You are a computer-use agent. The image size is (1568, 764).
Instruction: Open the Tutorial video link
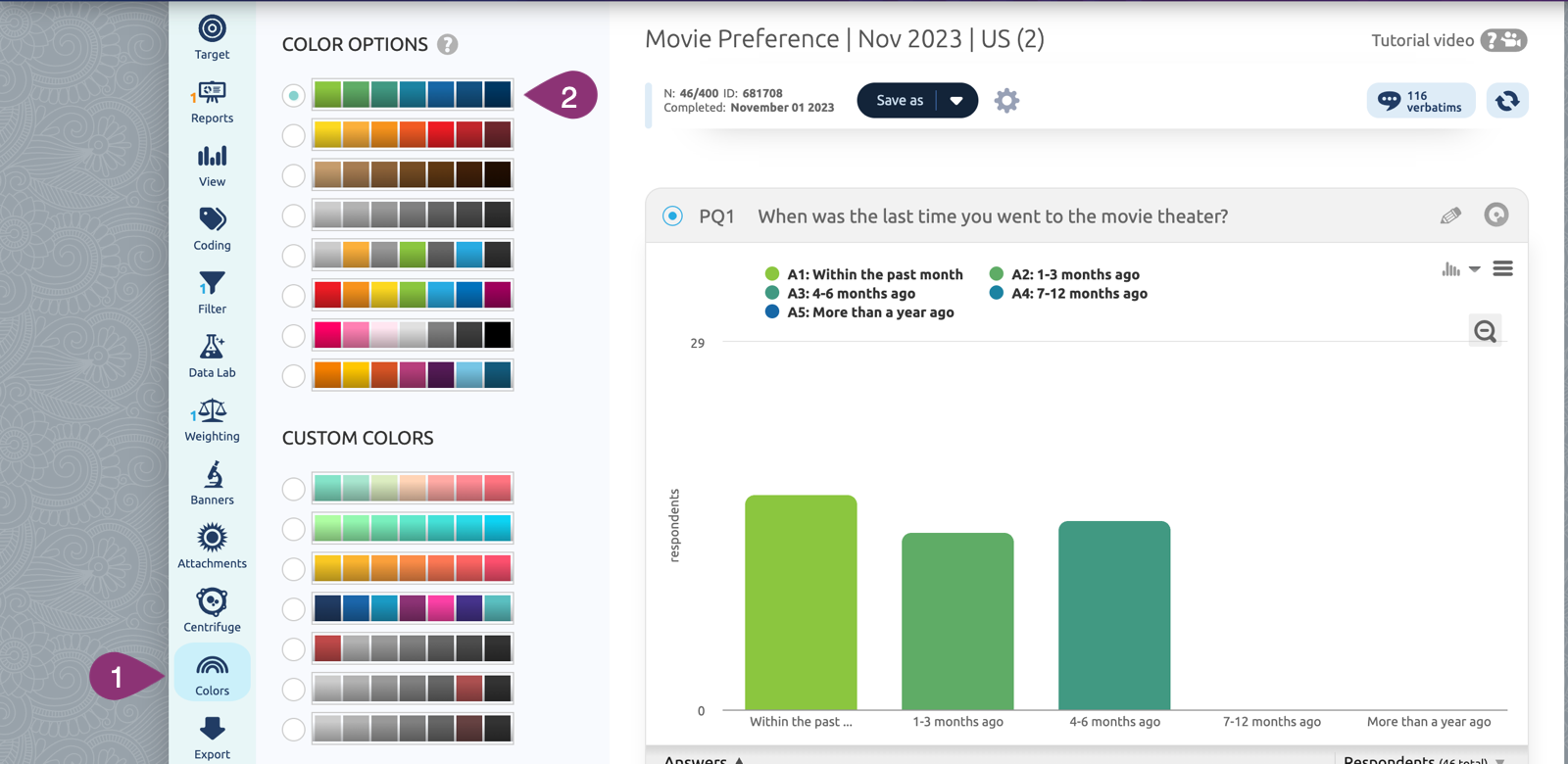tap(1447, 40)
